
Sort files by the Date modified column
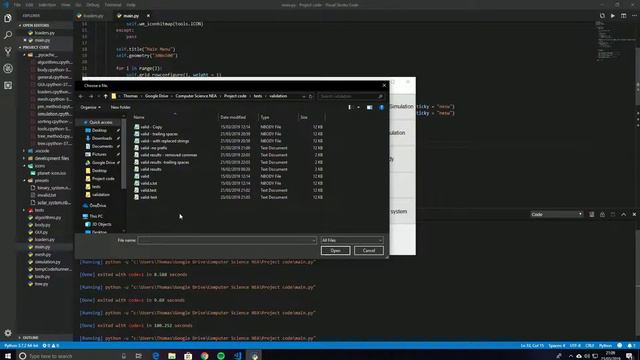pyautogui.click(x=233, y=118)
